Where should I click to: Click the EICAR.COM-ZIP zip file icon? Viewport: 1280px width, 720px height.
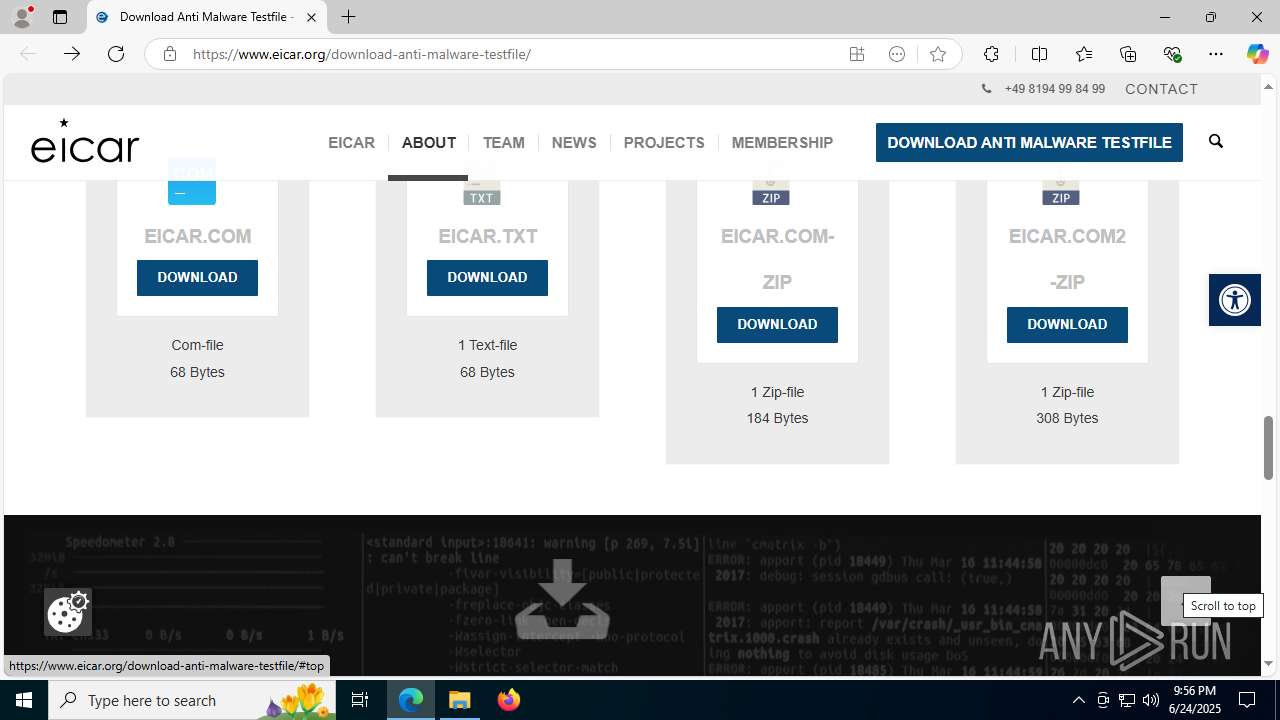tap(771, 192)
